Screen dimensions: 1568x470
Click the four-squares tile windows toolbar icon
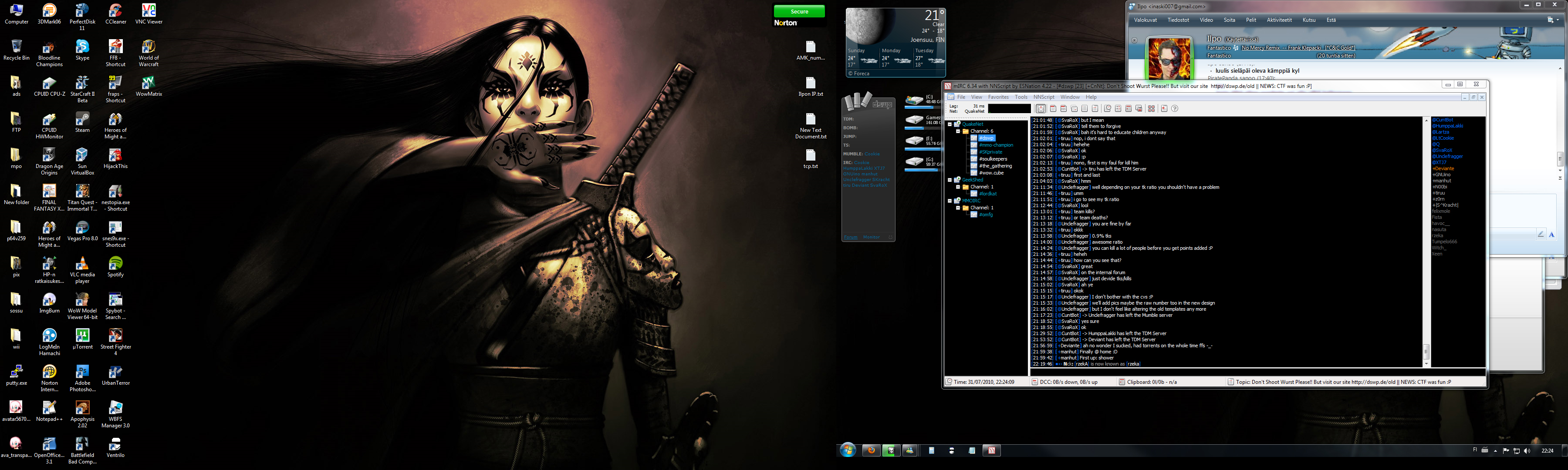click(x=1151, y=109)
